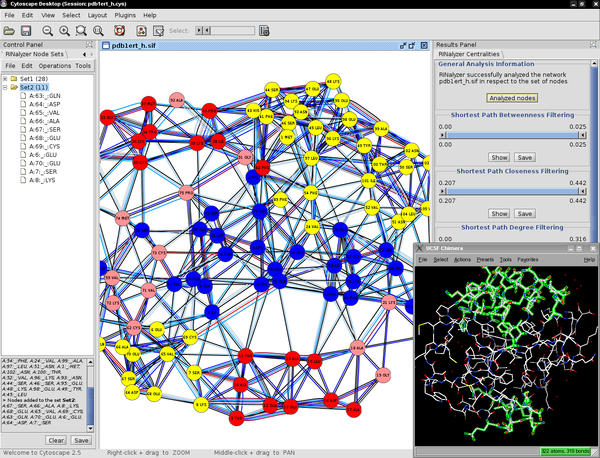Open the Operations menu in RINalyzer Node Sets

point(54,66)
